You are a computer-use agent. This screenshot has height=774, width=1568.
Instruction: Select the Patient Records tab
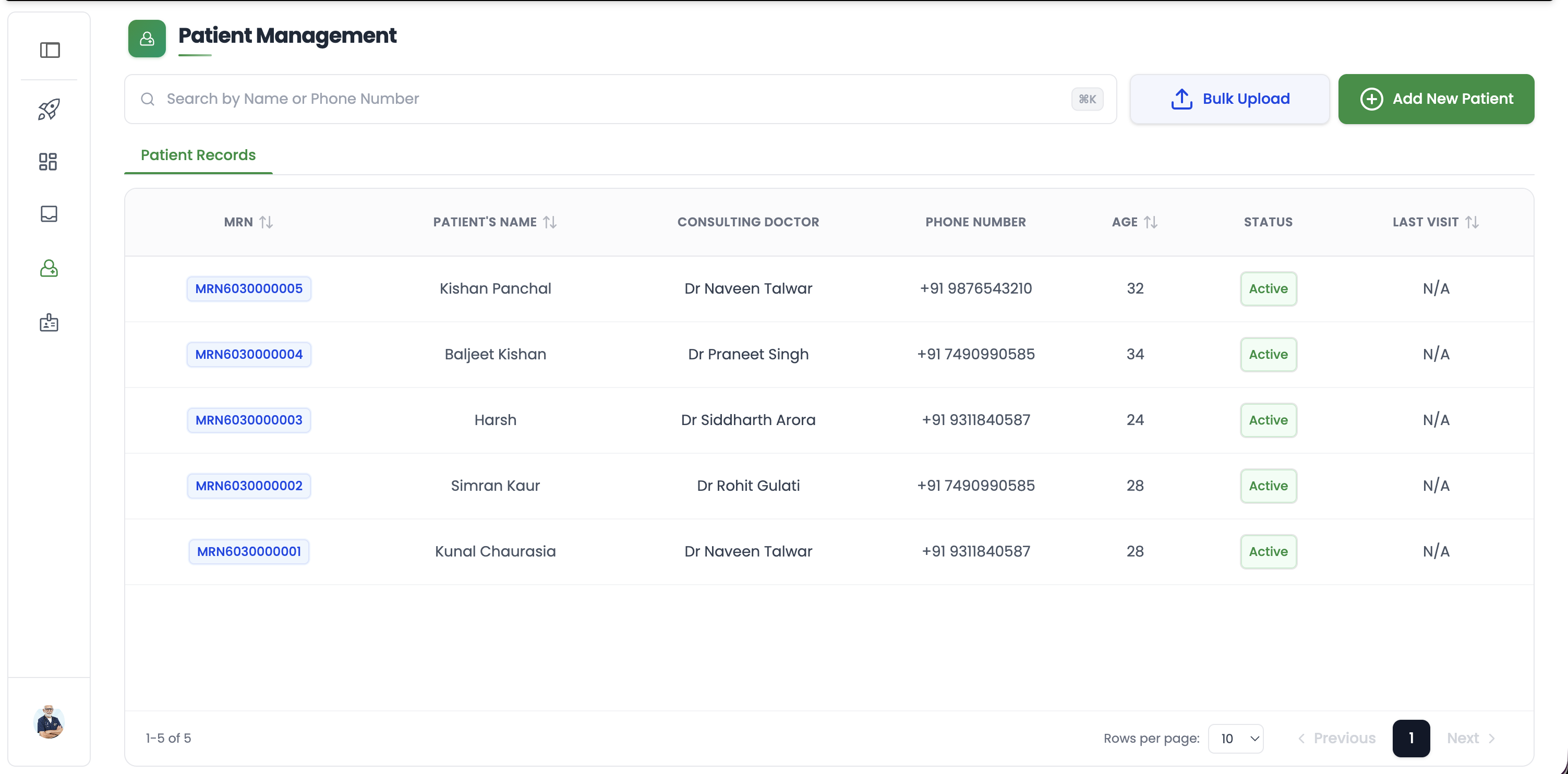coord(198,155)
